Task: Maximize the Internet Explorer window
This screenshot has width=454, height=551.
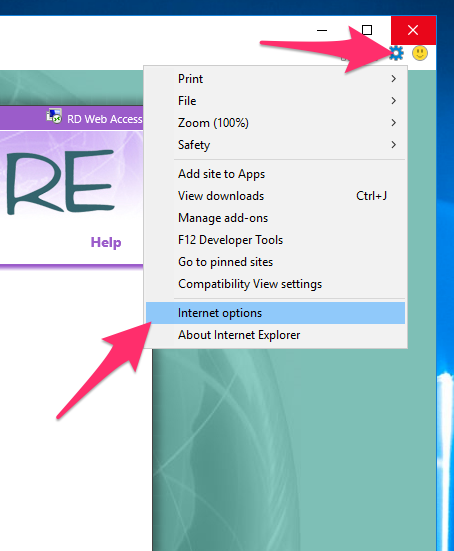Action: [367, 30]
